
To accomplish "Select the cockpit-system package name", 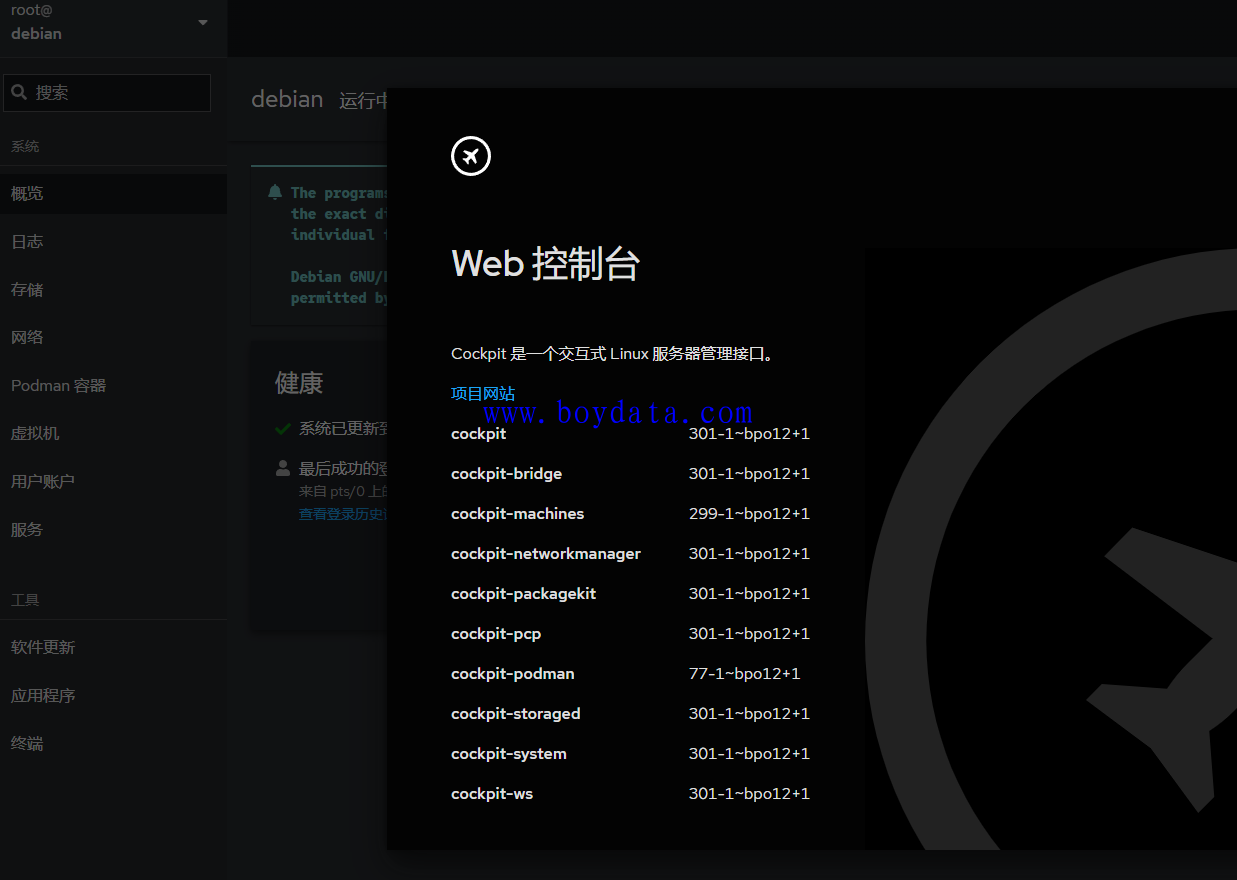I will [509, 754].
